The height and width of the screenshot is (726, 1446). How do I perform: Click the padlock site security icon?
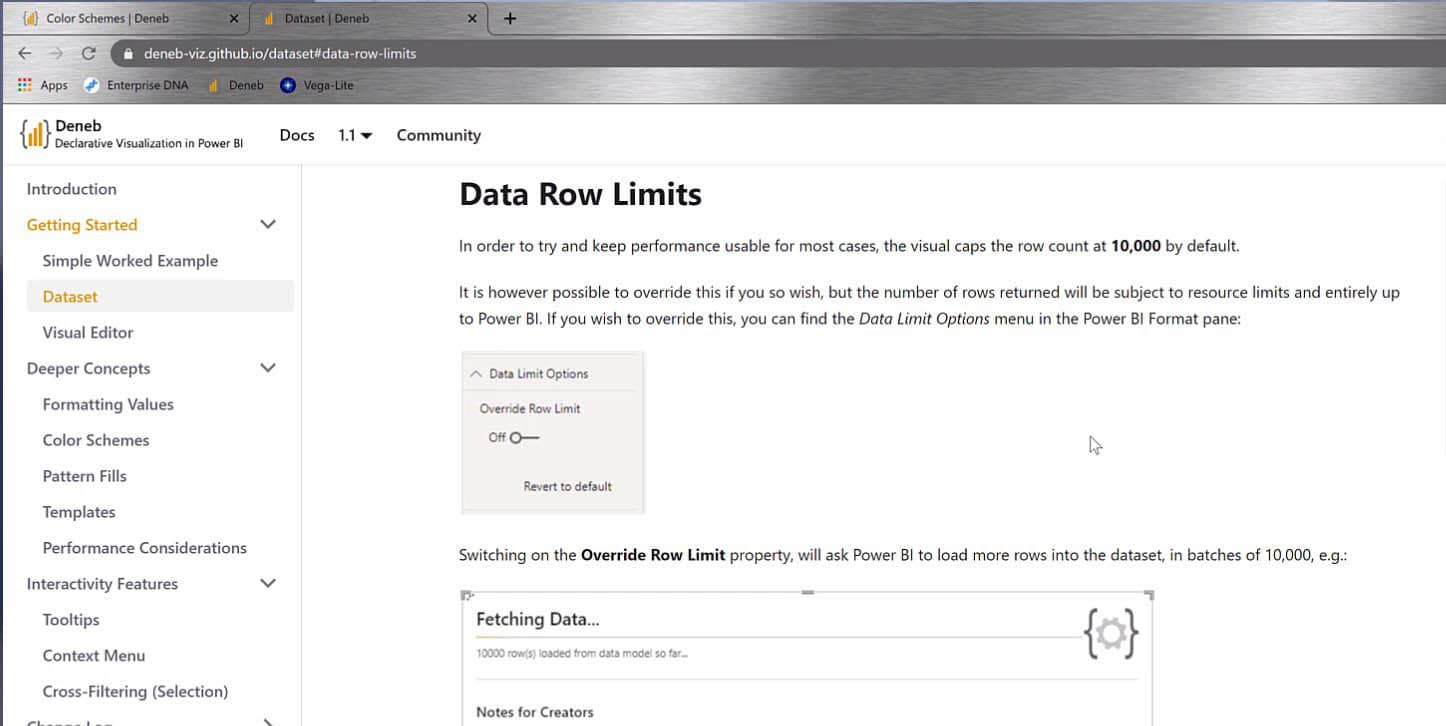(127, 53)
